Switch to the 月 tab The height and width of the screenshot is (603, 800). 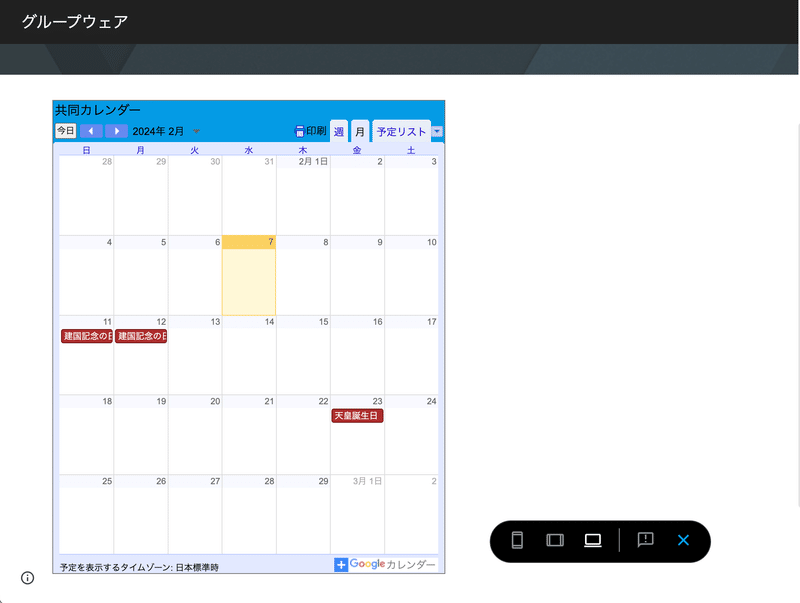[x=360, y=132]
